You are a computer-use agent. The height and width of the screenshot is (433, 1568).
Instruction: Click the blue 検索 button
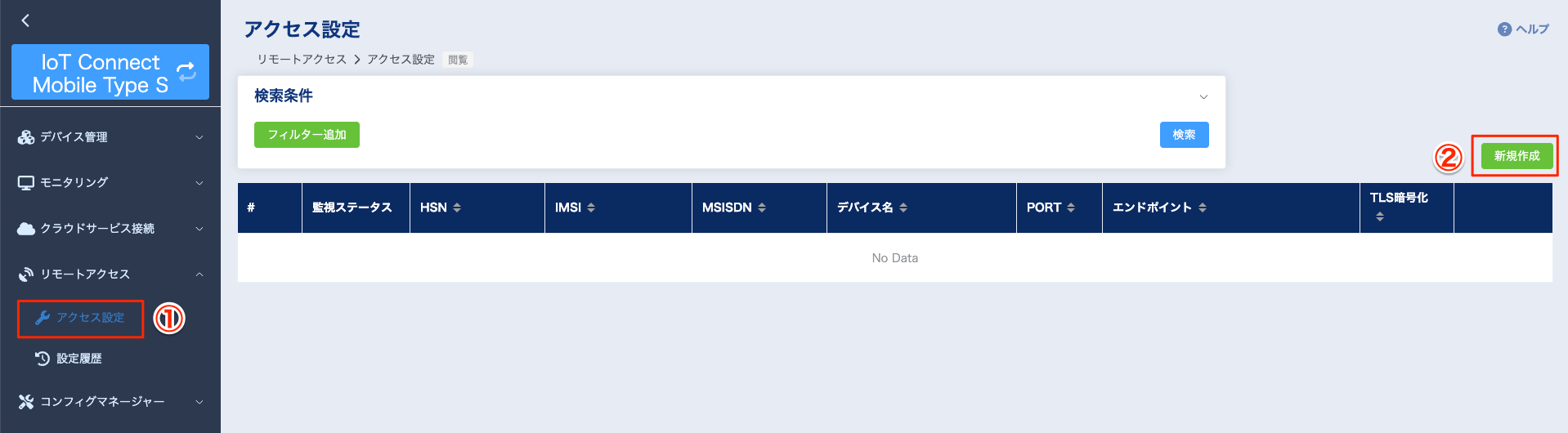coord(1184,135)
